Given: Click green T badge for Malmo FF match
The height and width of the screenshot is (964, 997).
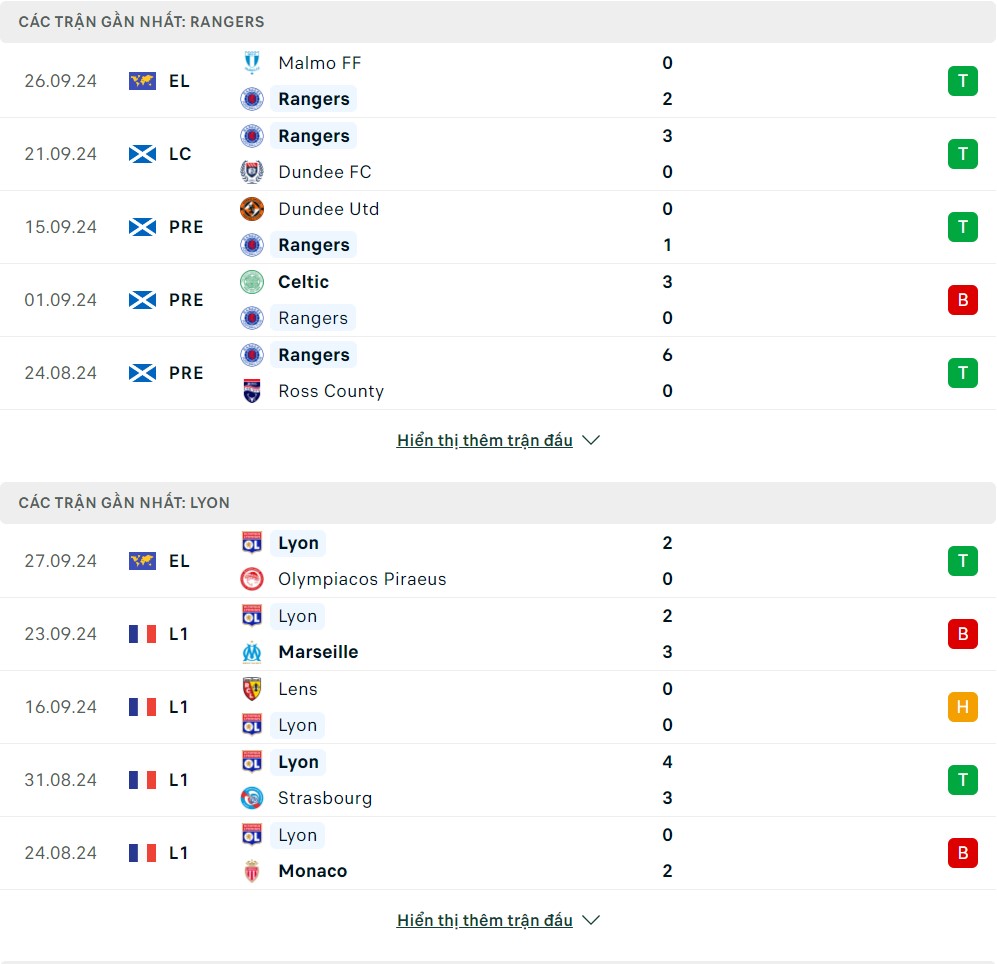Looking at the screenshot, I should pos(963,81).
